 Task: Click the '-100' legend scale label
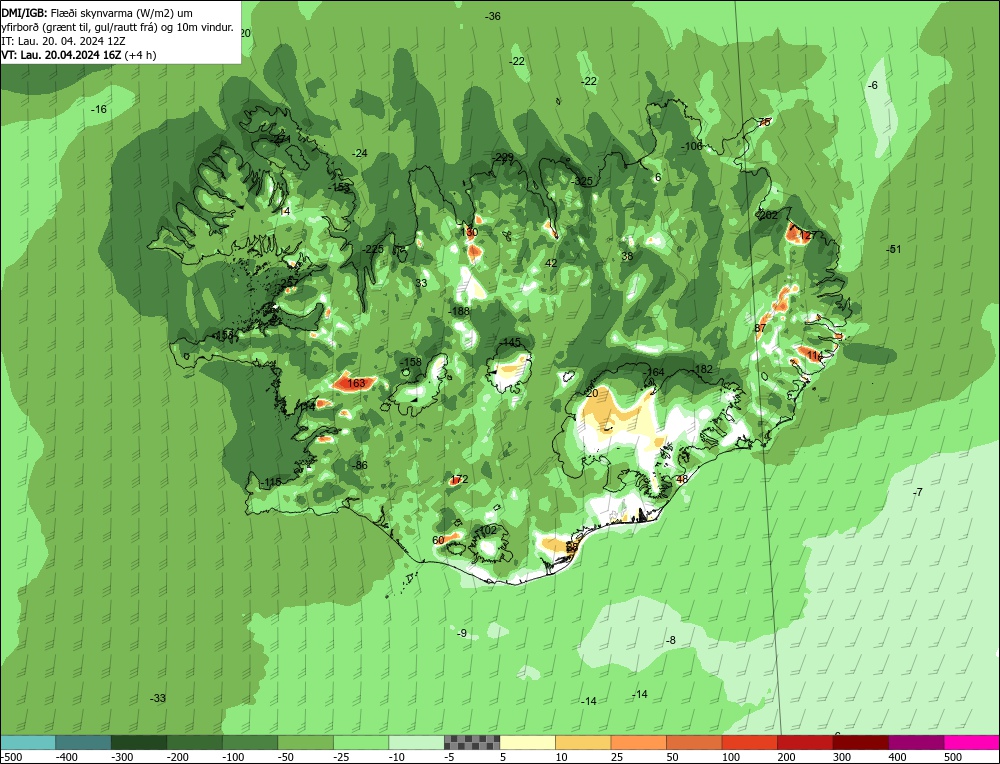point(233,757)
